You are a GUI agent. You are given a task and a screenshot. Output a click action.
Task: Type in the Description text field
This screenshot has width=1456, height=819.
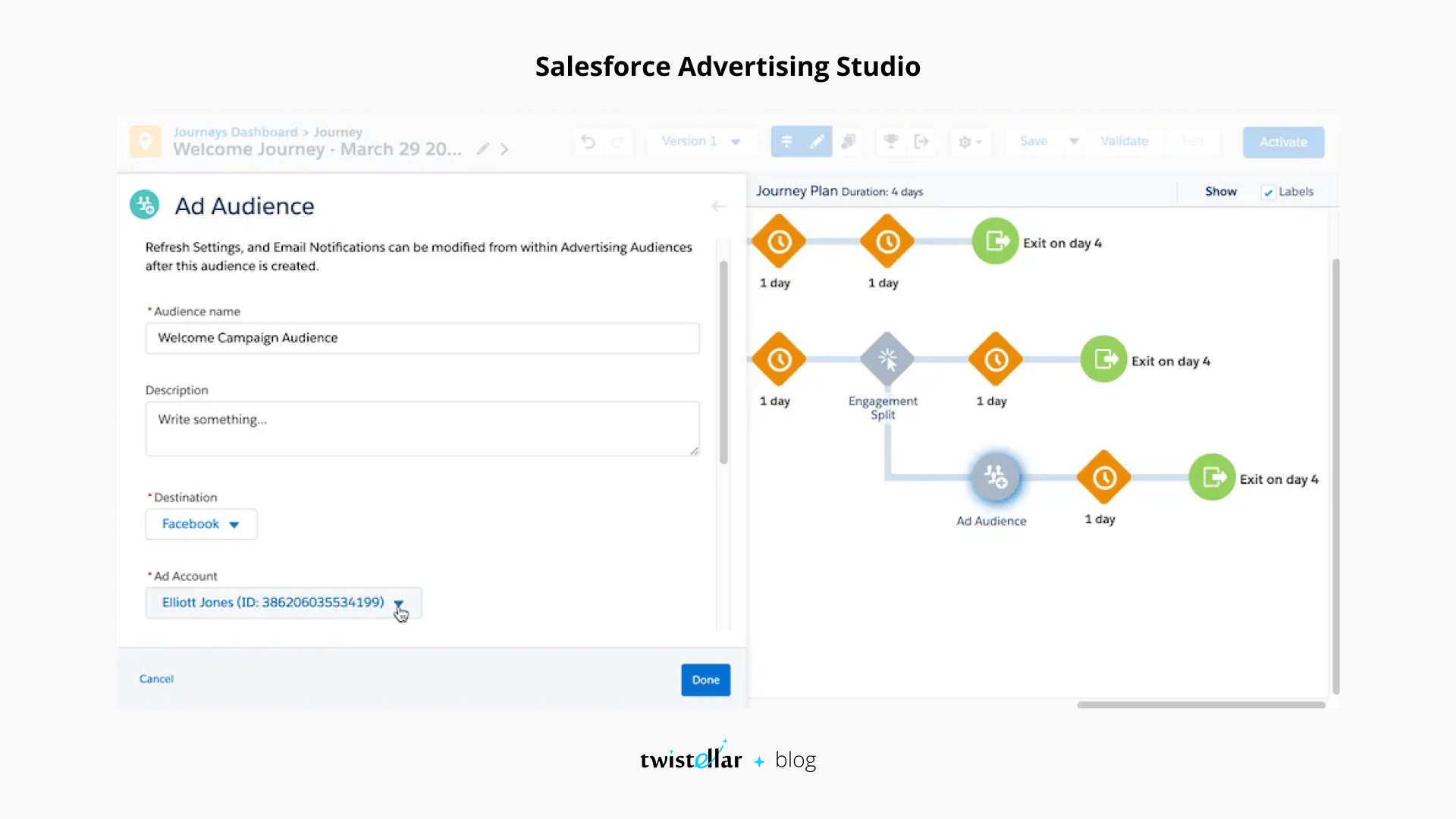click(x=422, y=428)
